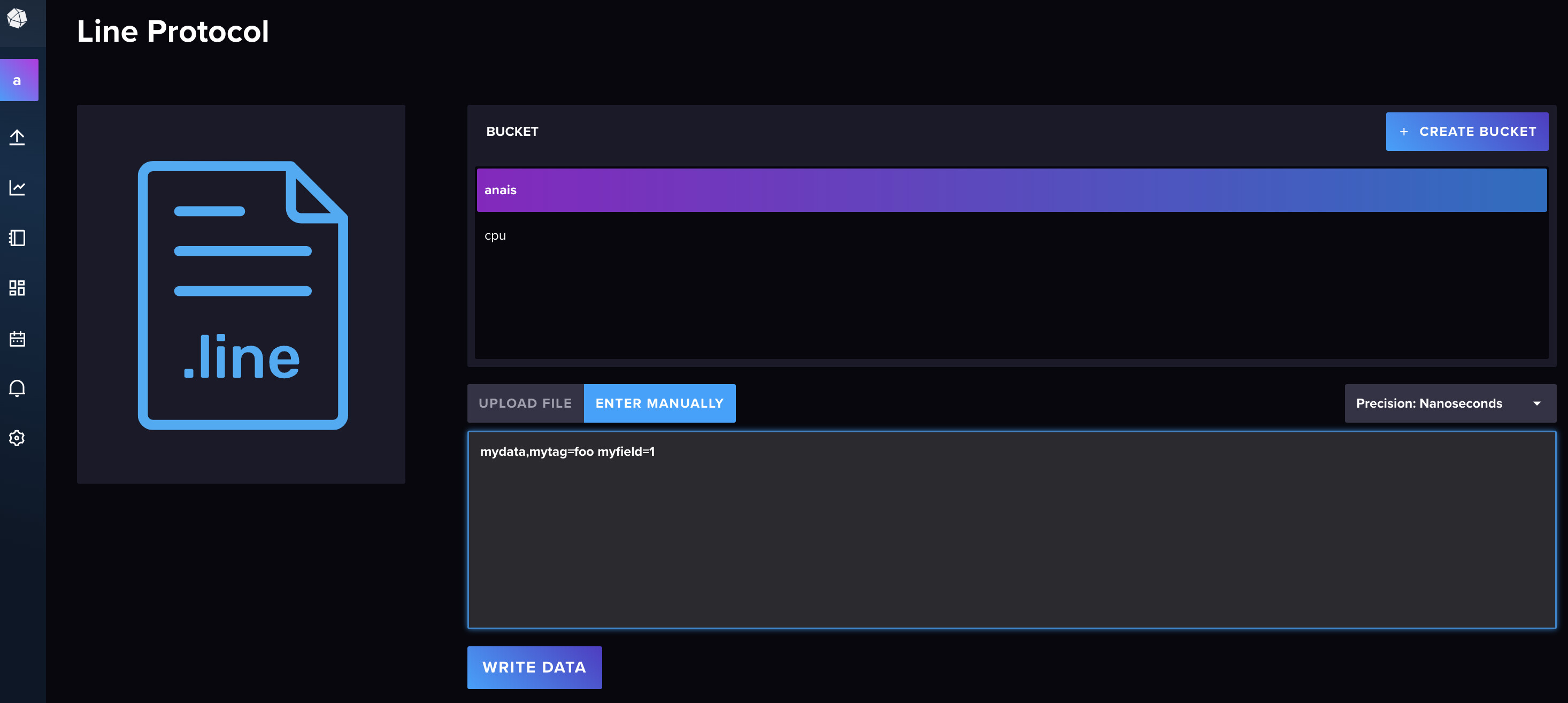The height and width of the screenshot is (703, 1568).
Task: Click the precision dropdown caret arrow
Action: tap(1536, 403)
